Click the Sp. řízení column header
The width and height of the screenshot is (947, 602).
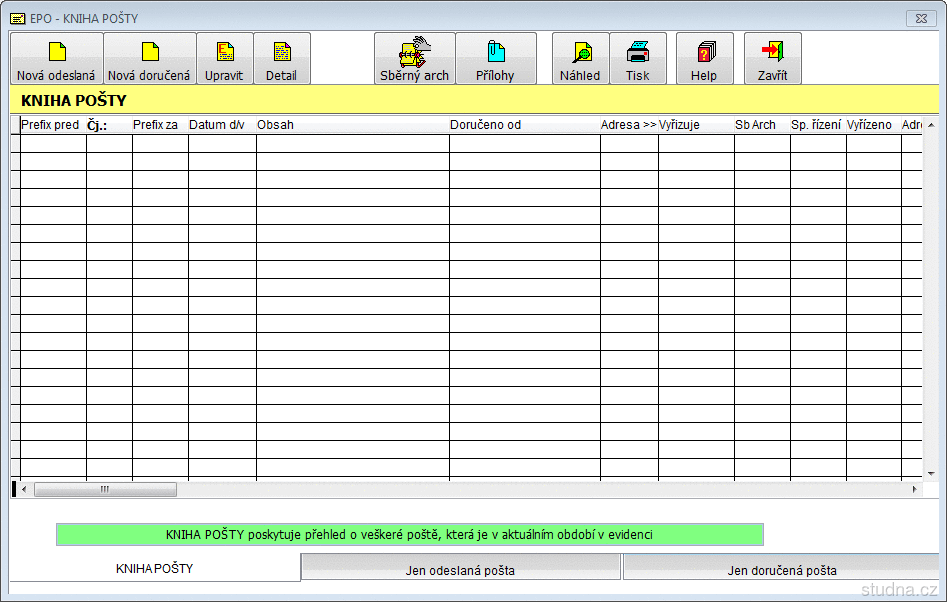click(818, 125)
